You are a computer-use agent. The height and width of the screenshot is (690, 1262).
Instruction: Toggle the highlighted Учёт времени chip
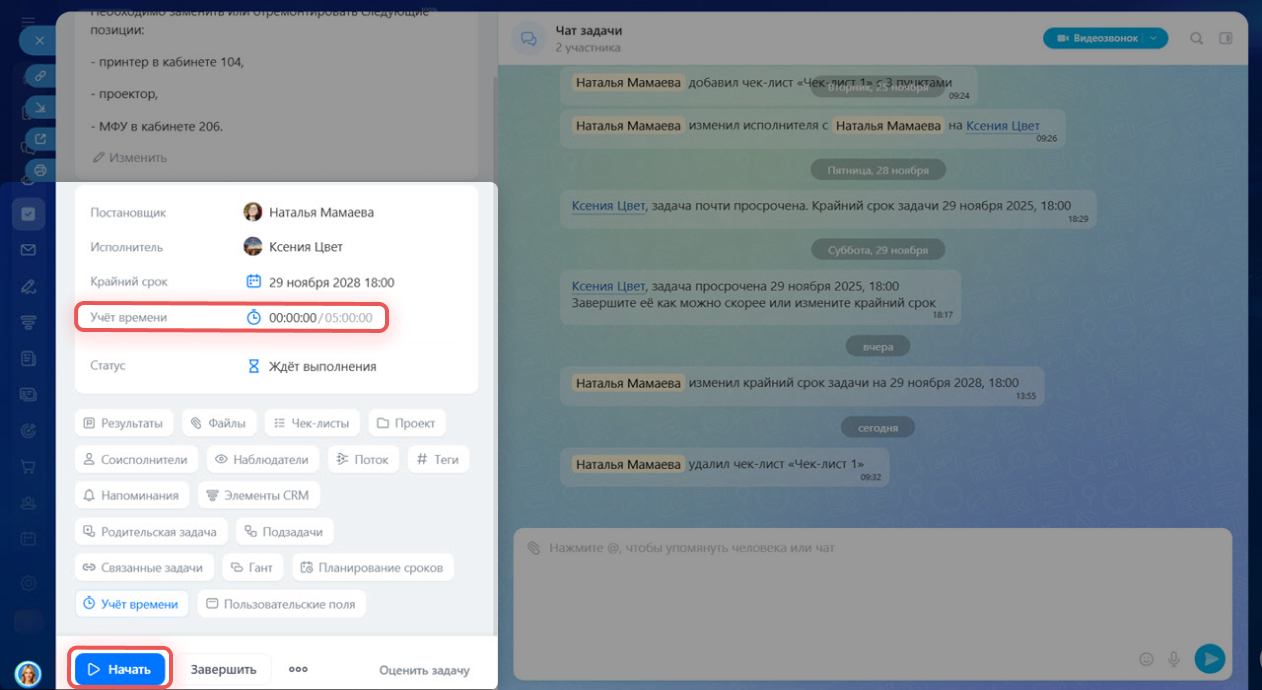coord(131,604)
